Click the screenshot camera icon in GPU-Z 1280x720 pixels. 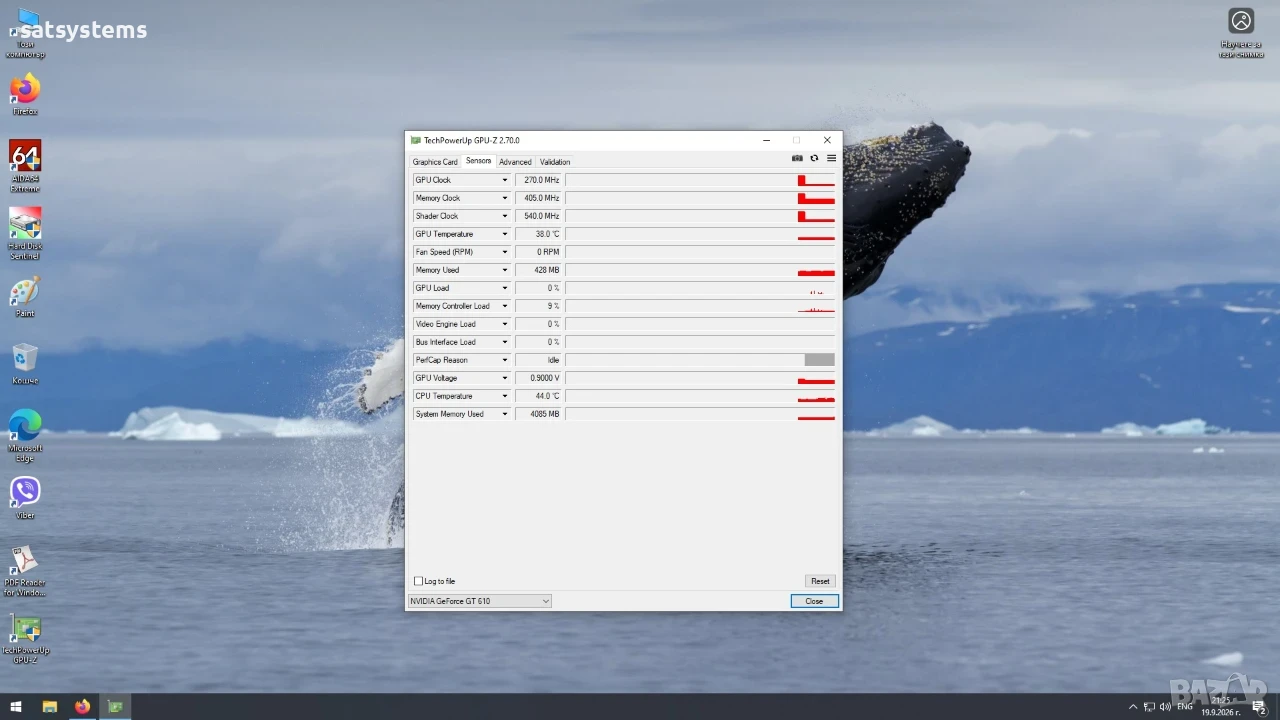click(x=797, y=158)
